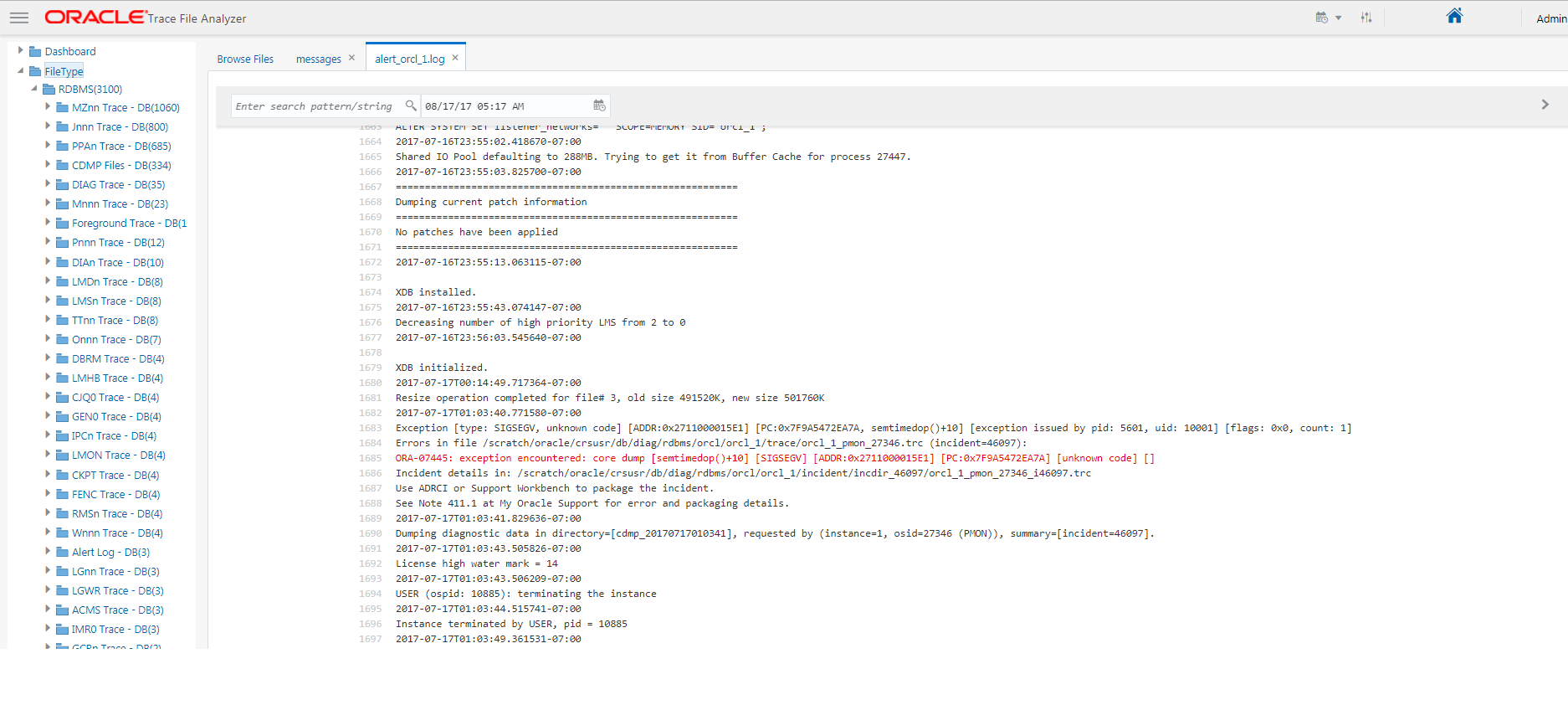Screen dimensions: 1568x705
Task: Open DBRM Trace - DB(4) folder
Action: pyautogui.click(x=118, y=358)
